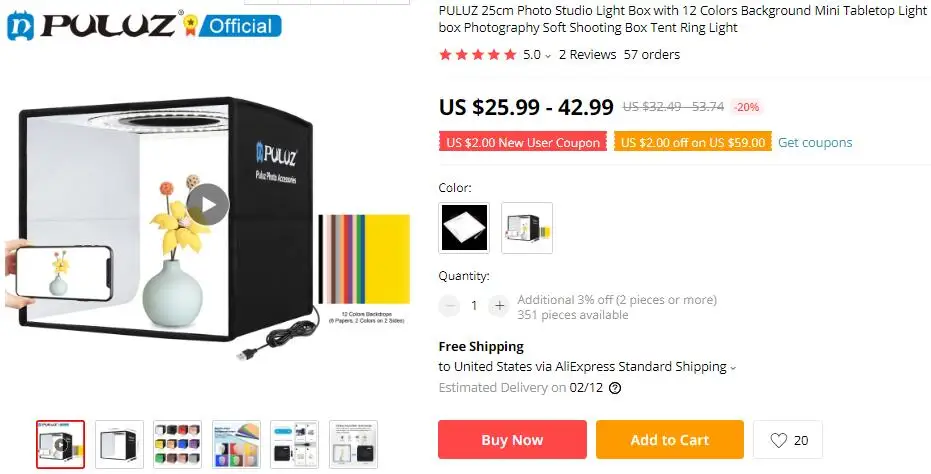Increase quantity with plus button
The width and height of the screenshot is (931, 474).
(499, 306)
